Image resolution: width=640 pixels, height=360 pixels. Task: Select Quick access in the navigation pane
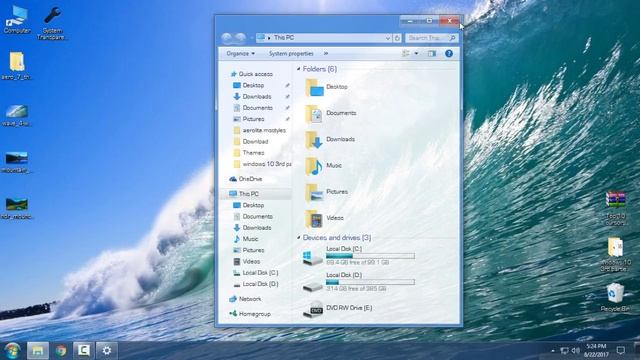click(x=251, y=74)
